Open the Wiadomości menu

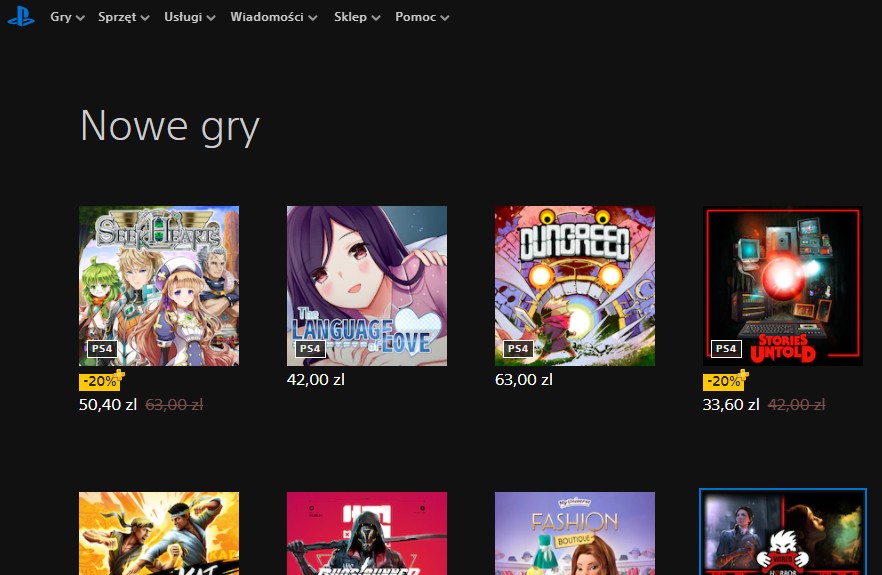point(273,17)
